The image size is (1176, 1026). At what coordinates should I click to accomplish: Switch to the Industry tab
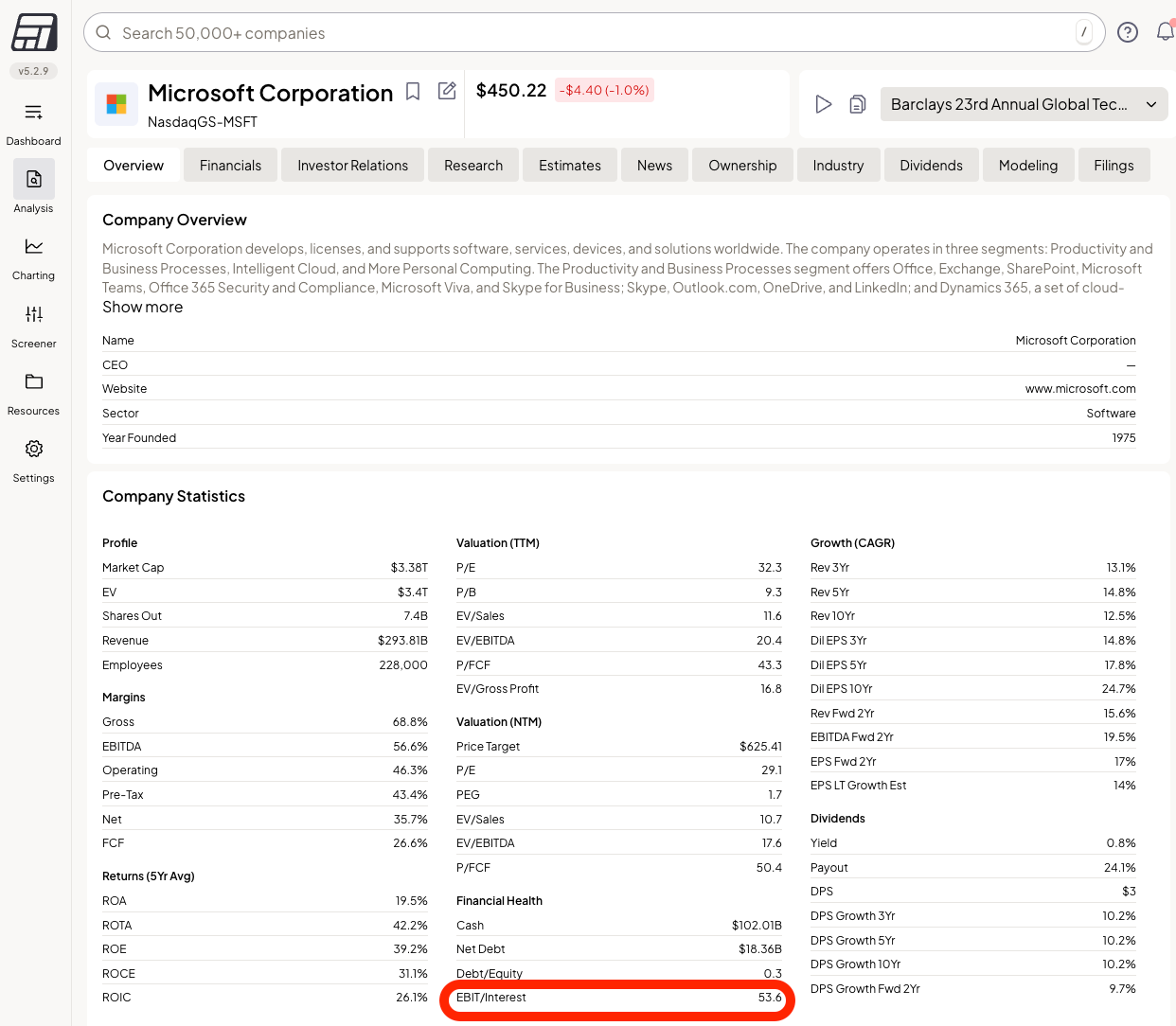pos(839,165)
